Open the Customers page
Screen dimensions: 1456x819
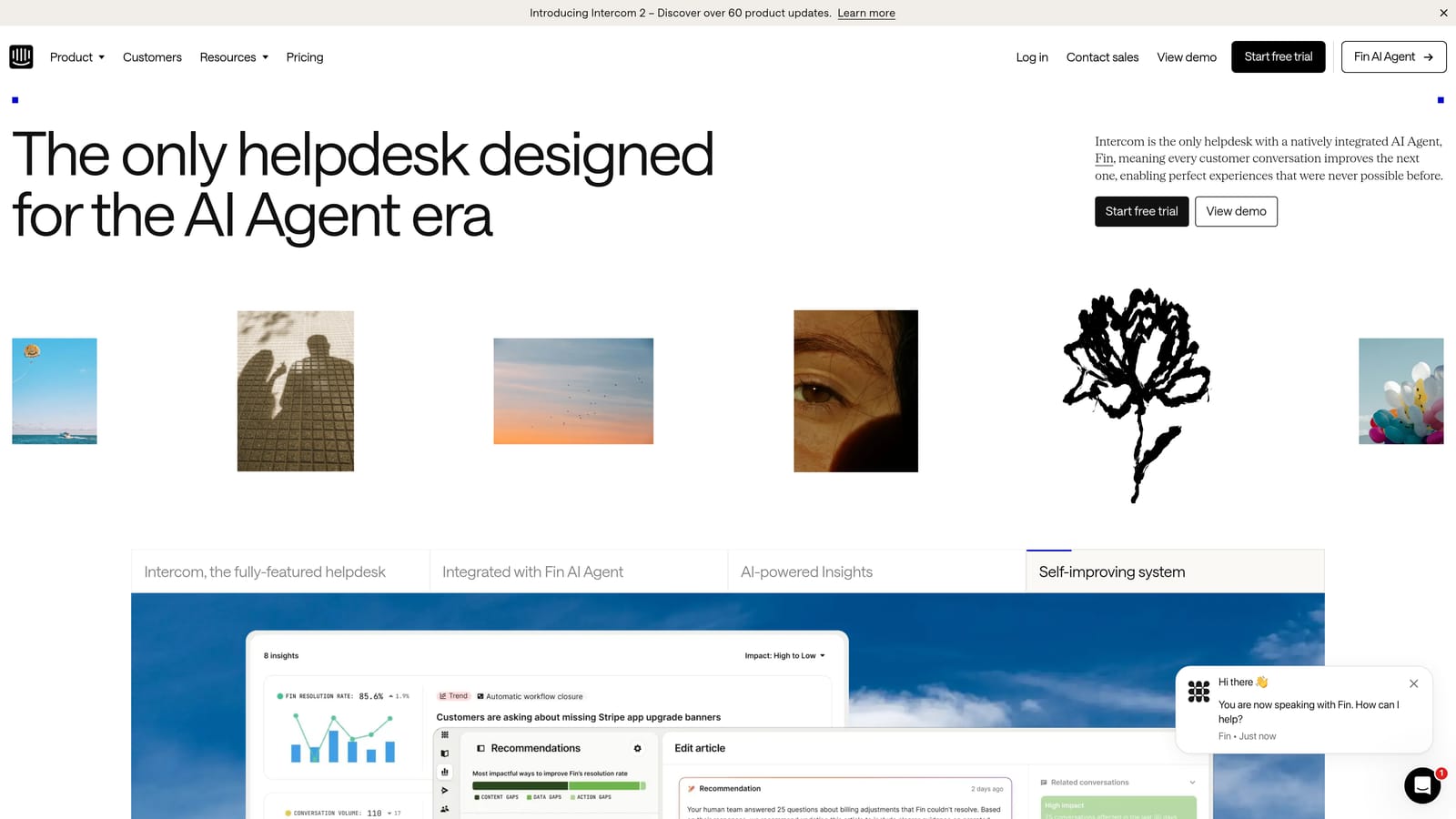pyautogui.click(x=152, y=57)
